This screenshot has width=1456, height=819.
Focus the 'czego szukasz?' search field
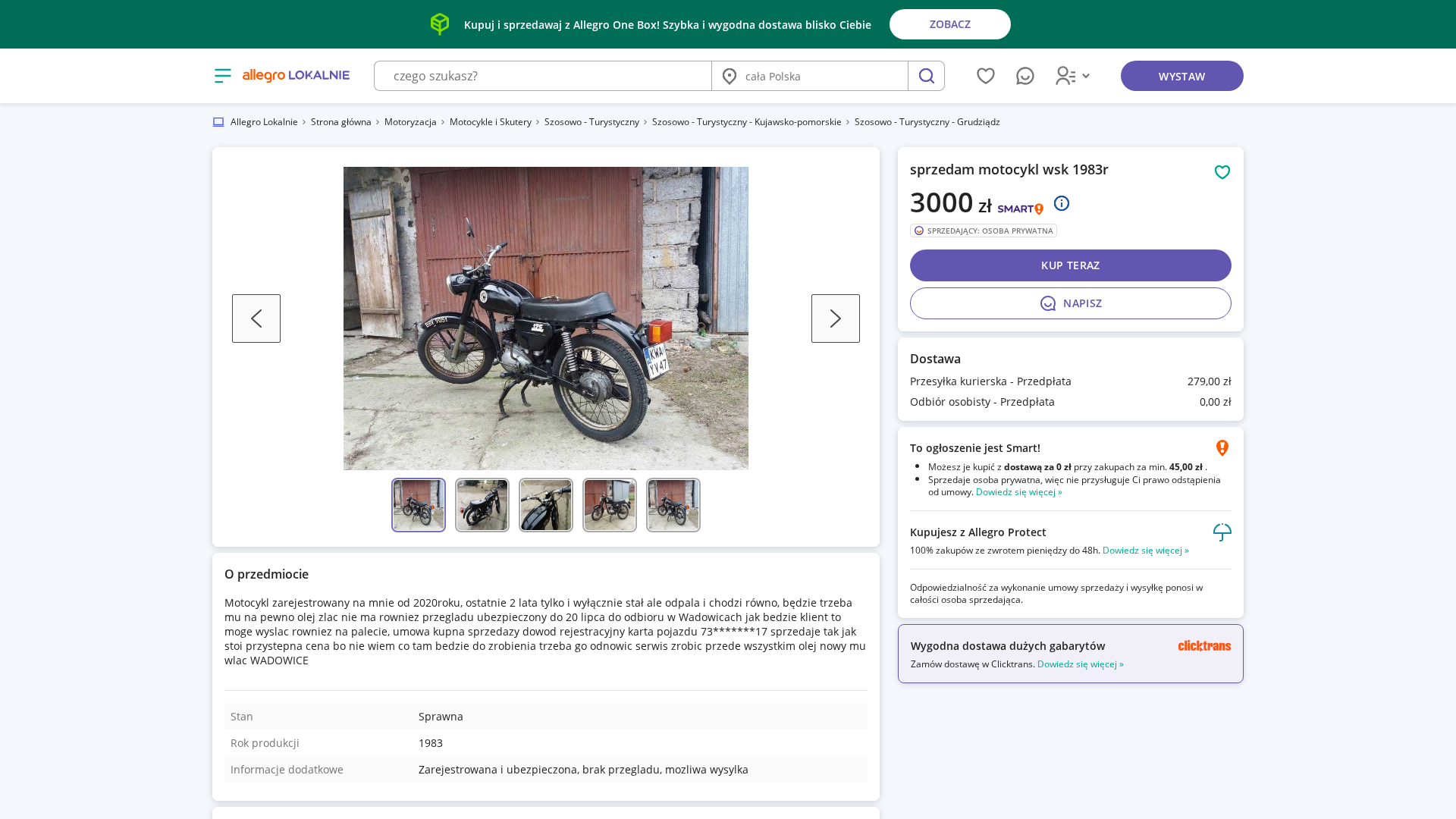543,76
